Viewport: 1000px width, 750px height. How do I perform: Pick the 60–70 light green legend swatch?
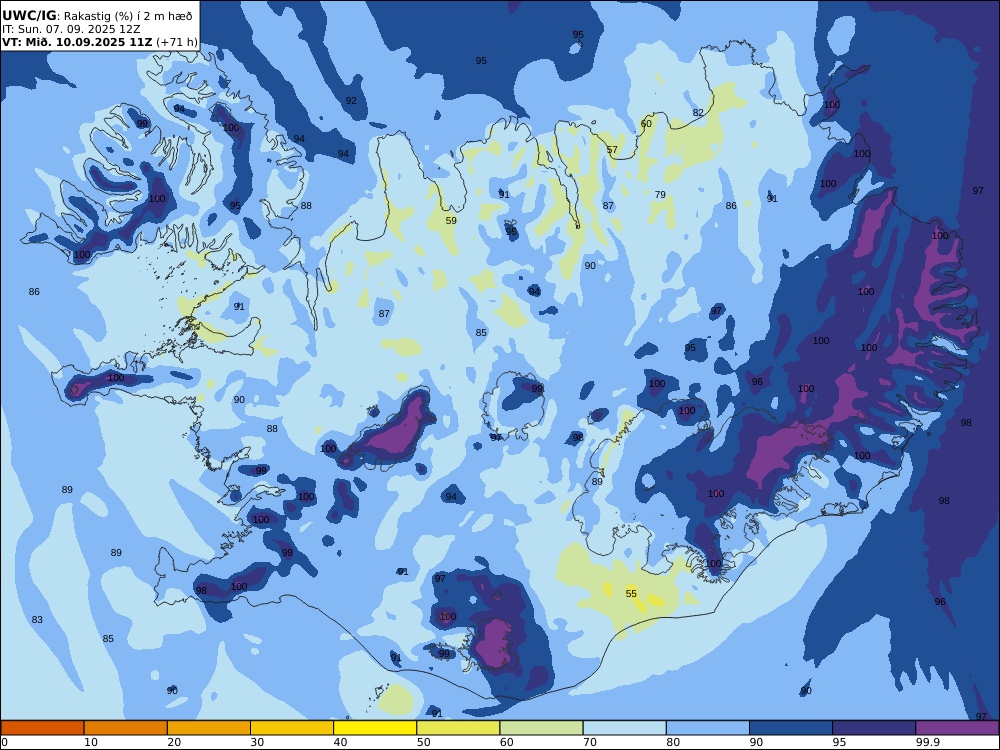(541, 728)
